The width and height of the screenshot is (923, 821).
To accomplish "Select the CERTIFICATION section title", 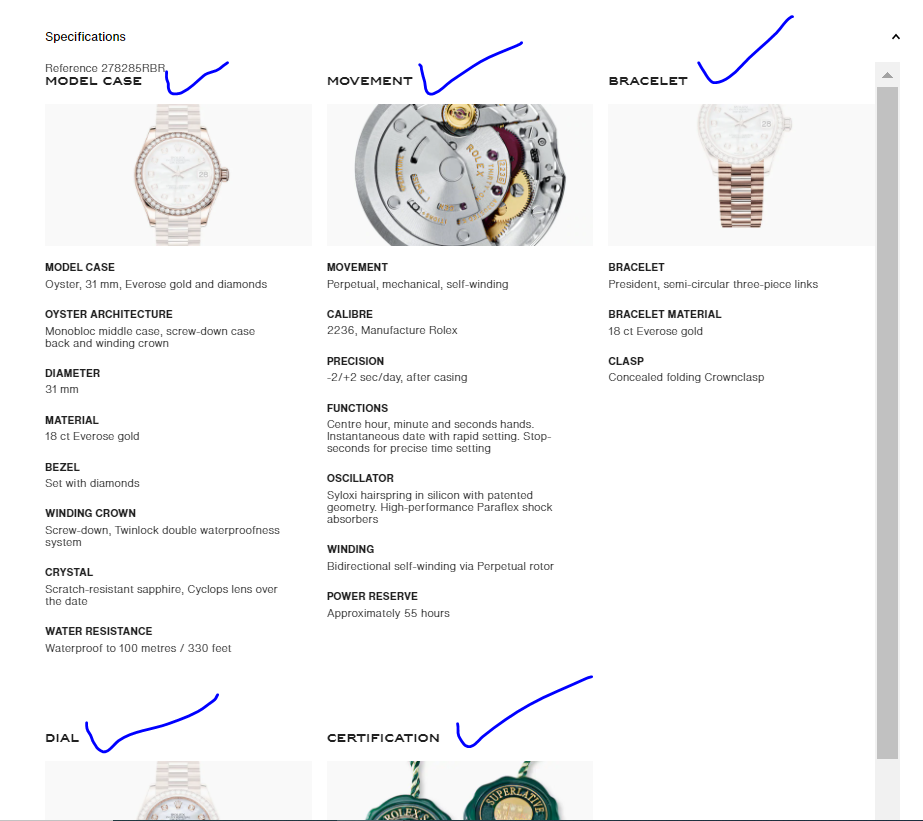I will [383, 738].
